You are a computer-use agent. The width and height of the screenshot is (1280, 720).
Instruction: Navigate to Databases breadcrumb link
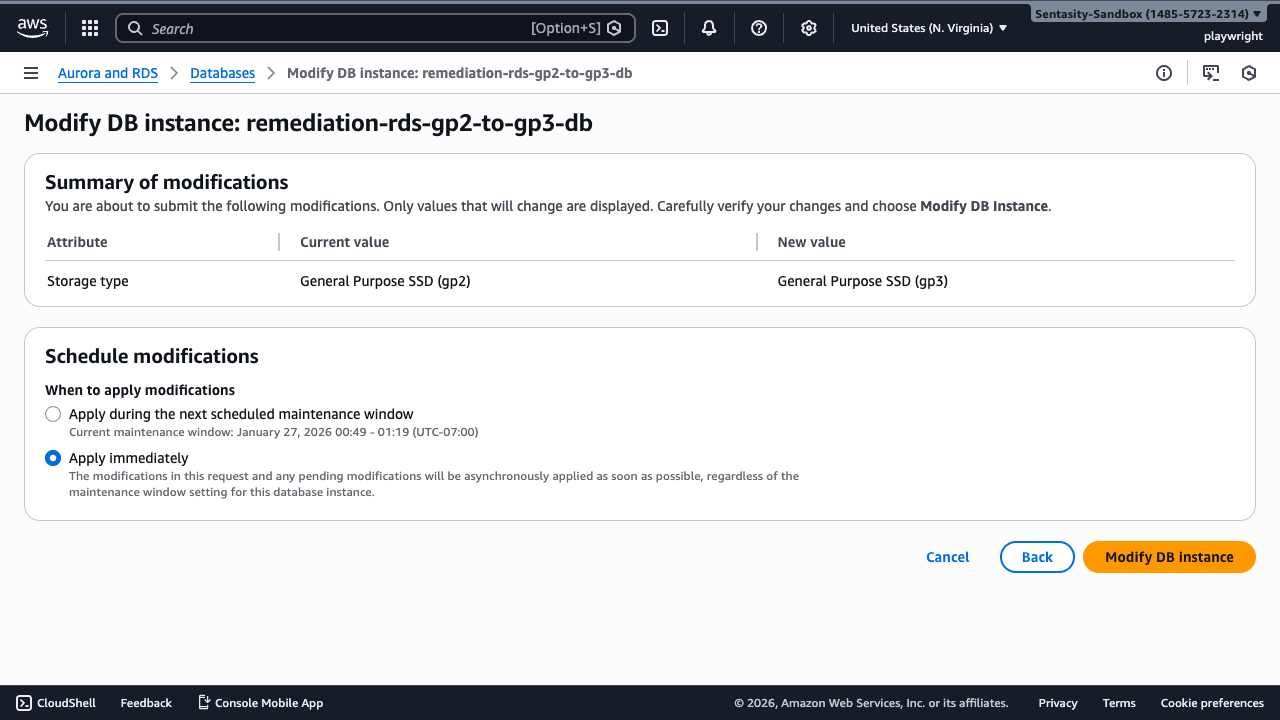tap(222, 73)
